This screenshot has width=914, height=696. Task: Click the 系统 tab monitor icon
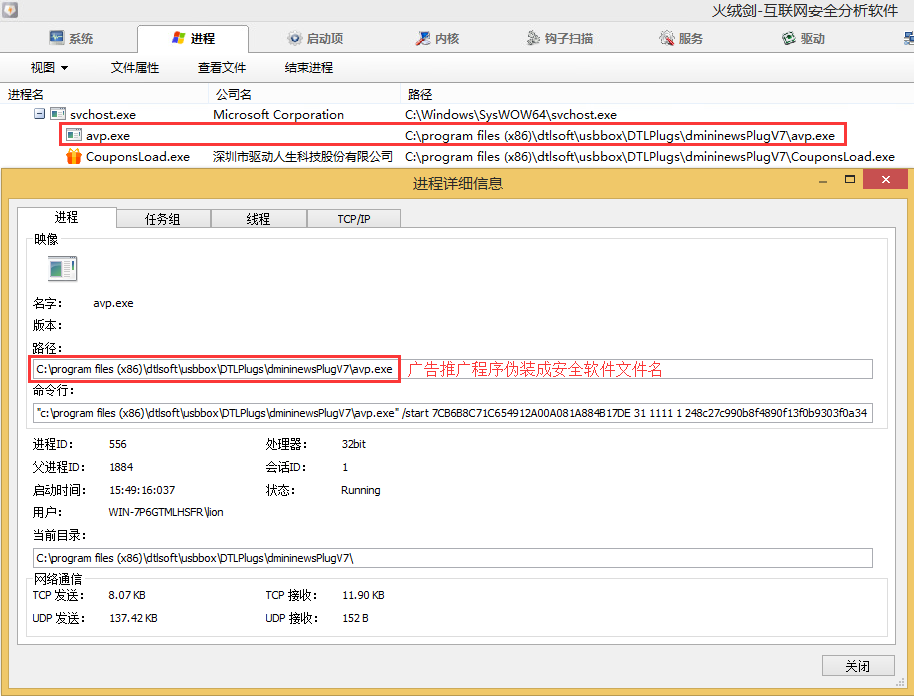coord(57,38)
